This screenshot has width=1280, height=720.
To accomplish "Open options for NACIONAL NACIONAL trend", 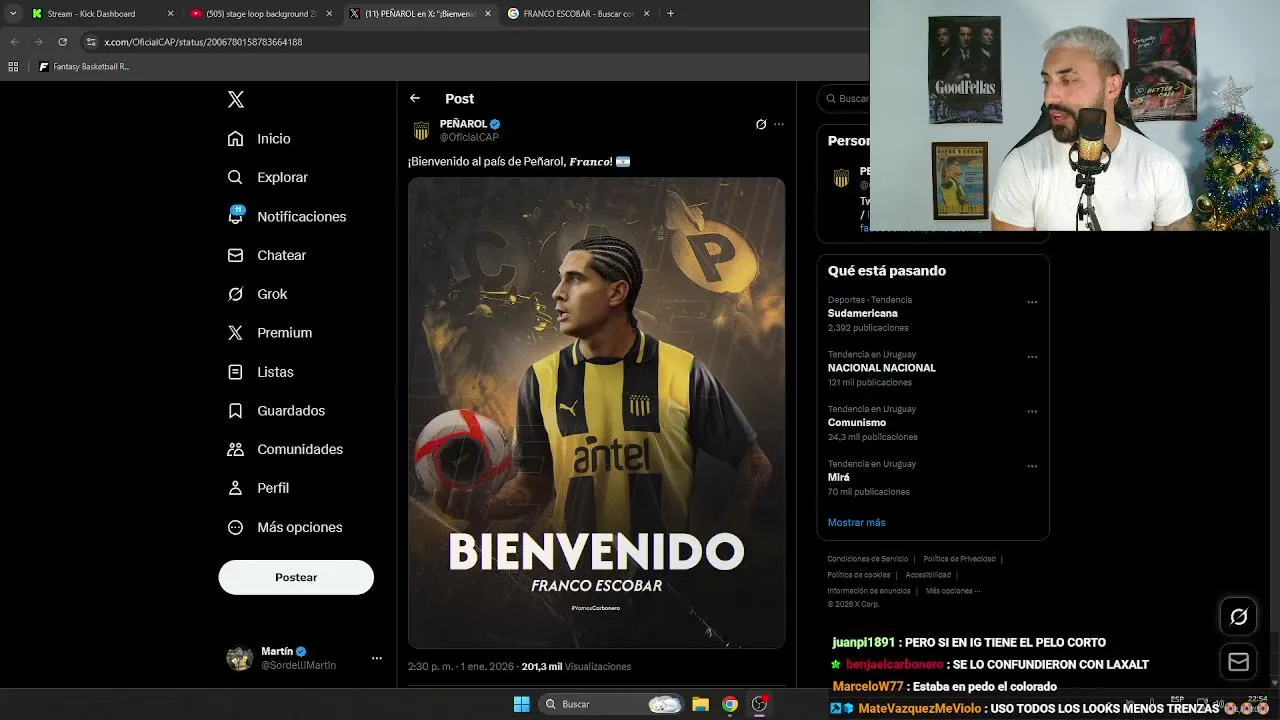I will click(x=1032, y=357).
